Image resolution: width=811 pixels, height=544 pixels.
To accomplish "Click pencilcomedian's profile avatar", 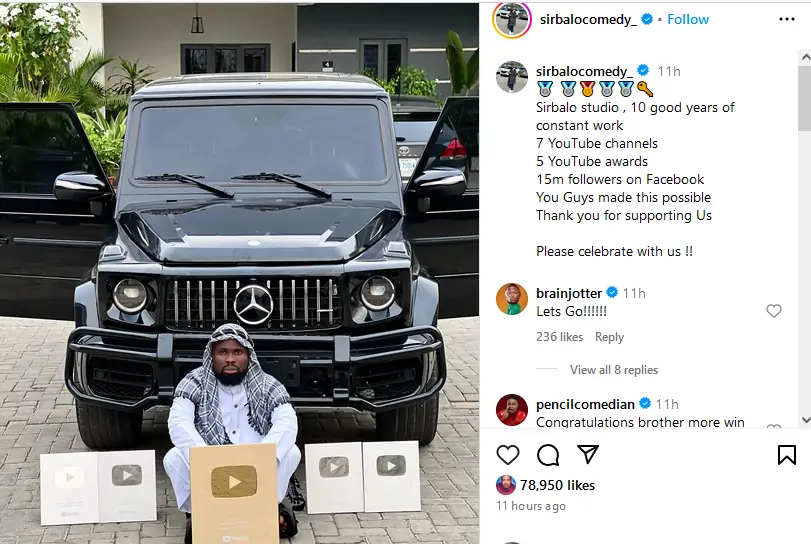I will pyautogui.click(x=512, y=410).
